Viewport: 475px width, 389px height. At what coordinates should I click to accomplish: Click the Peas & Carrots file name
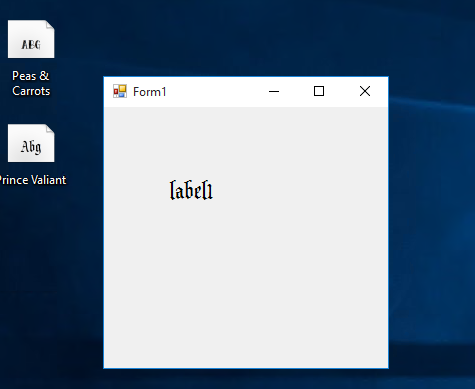[31, 83]
